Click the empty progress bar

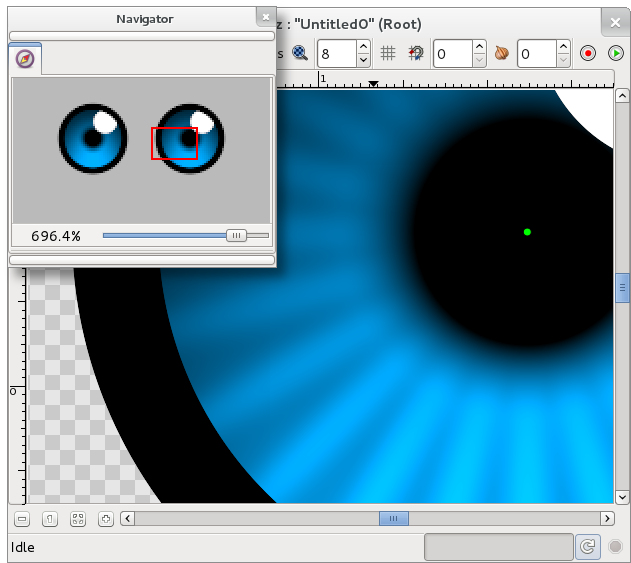point(499,547)
